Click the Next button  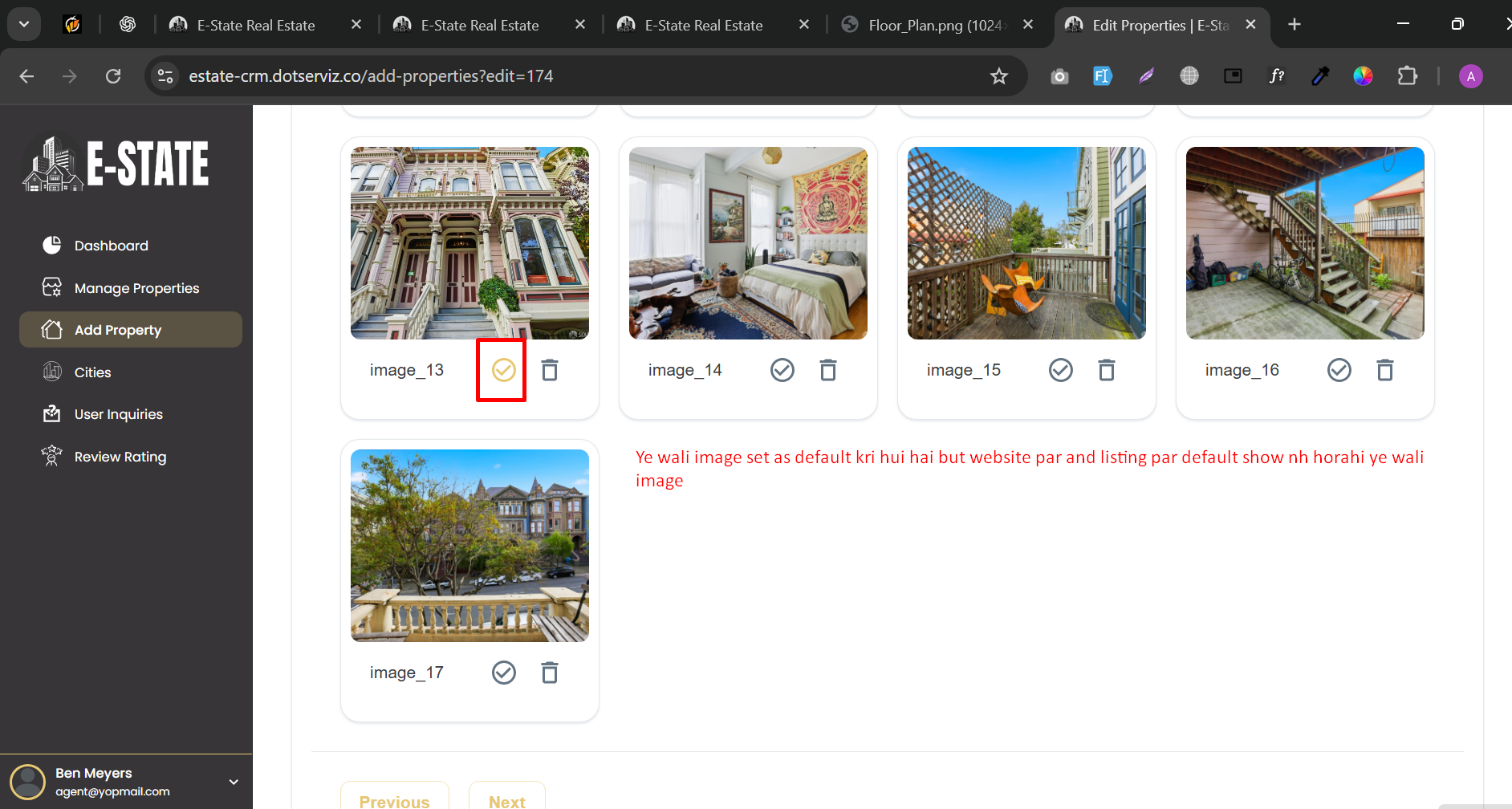coord(507,800)
